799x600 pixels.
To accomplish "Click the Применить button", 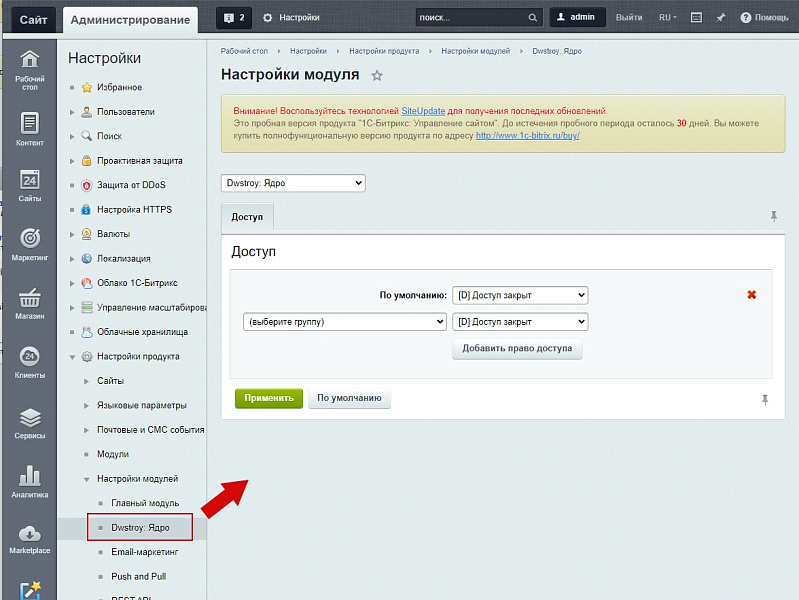I will coord(267,398).
